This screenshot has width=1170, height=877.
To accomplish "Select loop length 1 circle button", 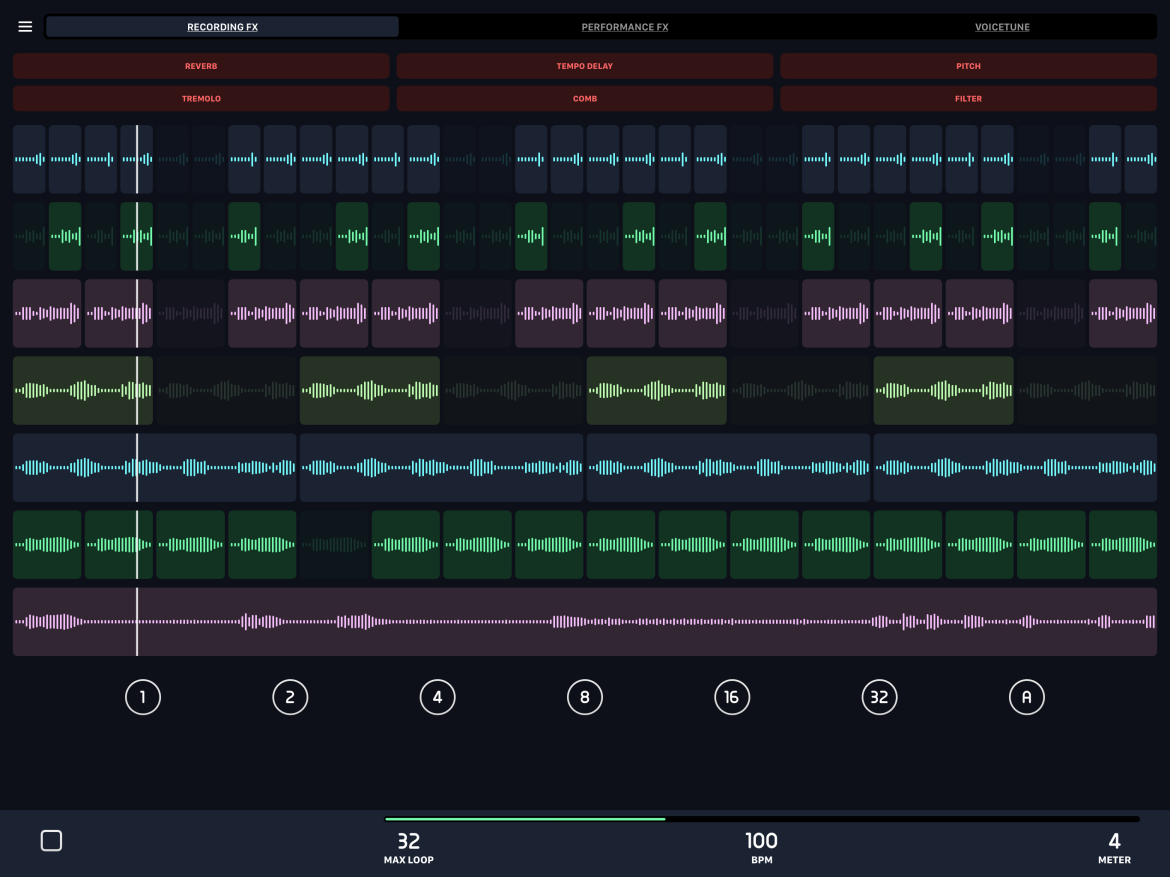I will point(143,697).
